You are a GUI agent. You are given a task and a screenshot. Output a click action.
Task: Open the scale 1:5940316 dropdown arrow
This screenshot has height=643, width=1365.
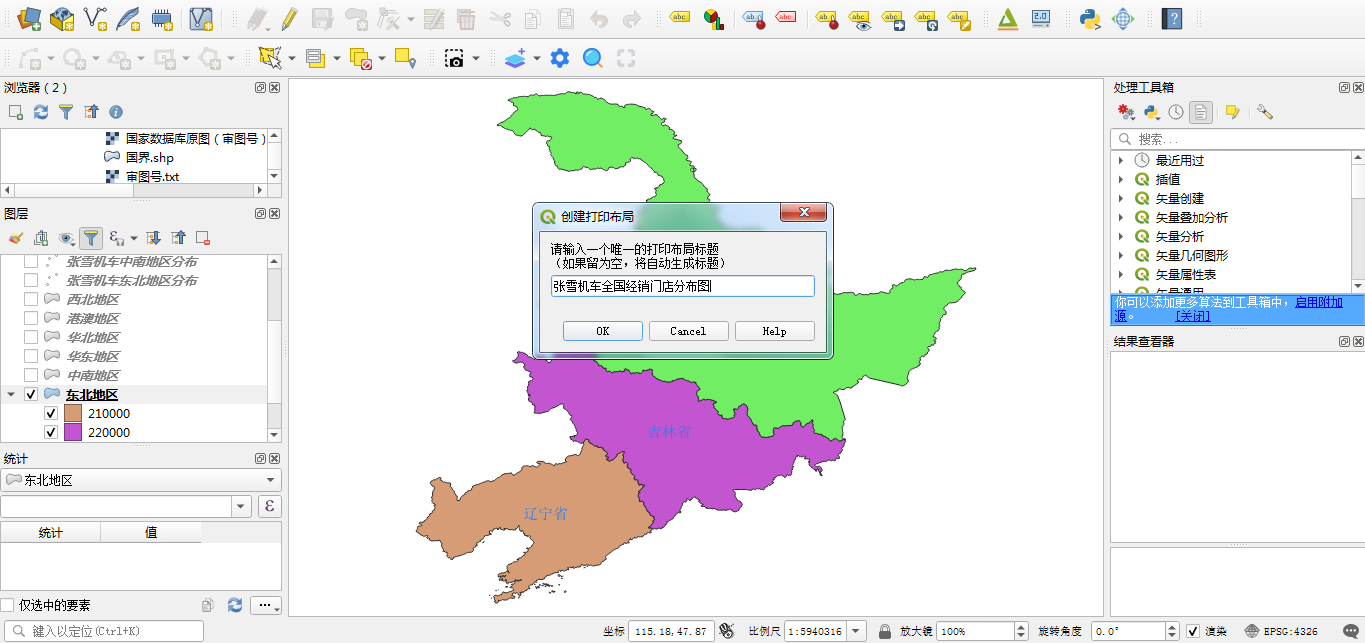point(856,631)
